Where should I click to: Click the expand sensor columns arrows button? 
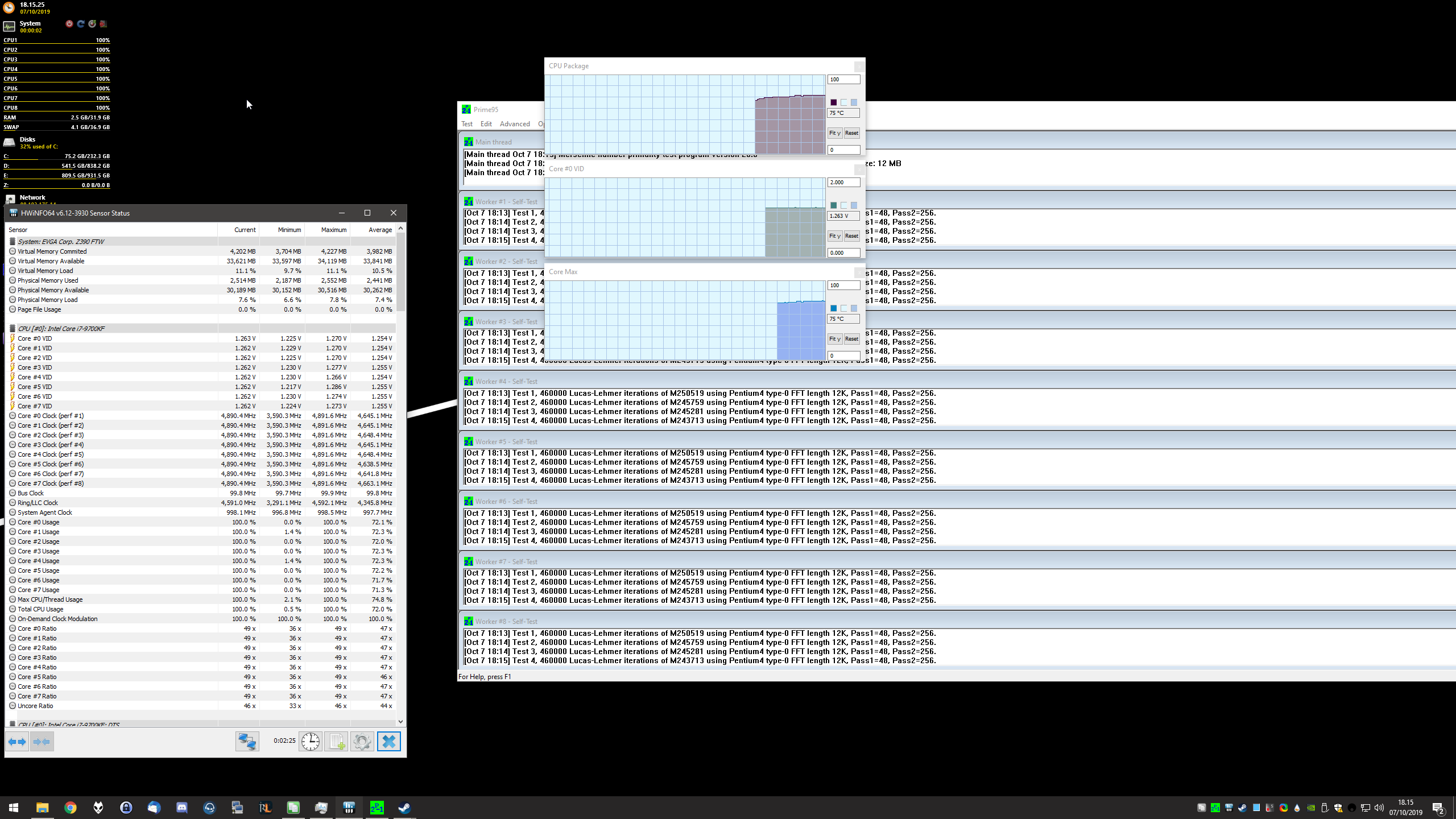tap(17, 742)
